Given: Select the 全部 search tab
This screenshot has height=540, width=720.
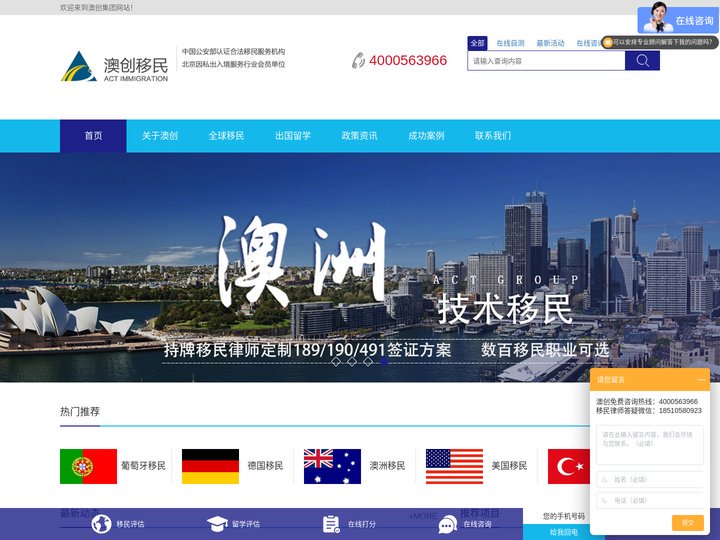Looking at the screenshot, I should coord(478,43).
